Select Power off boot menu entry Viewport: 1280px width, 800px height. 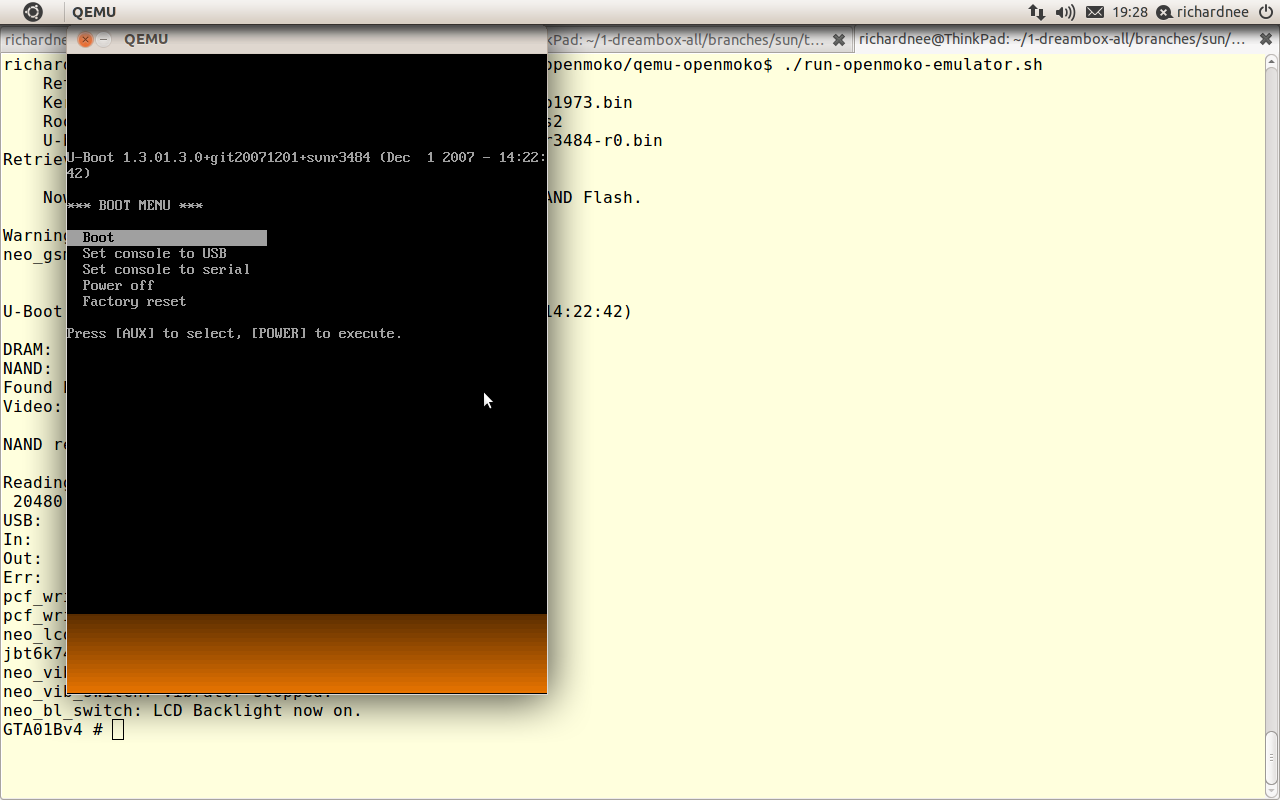[118, 285]
